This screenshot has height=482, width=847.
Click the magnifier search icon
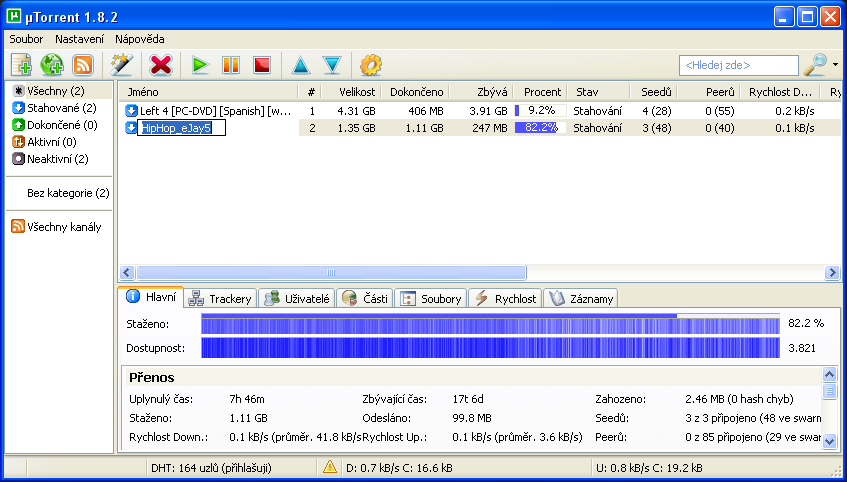[815, 65]
